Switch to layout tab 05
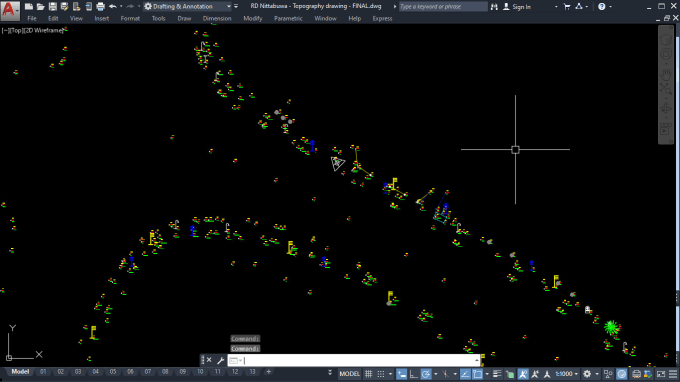Viewport: 680px width, 382px height. (x=113, y=372)
